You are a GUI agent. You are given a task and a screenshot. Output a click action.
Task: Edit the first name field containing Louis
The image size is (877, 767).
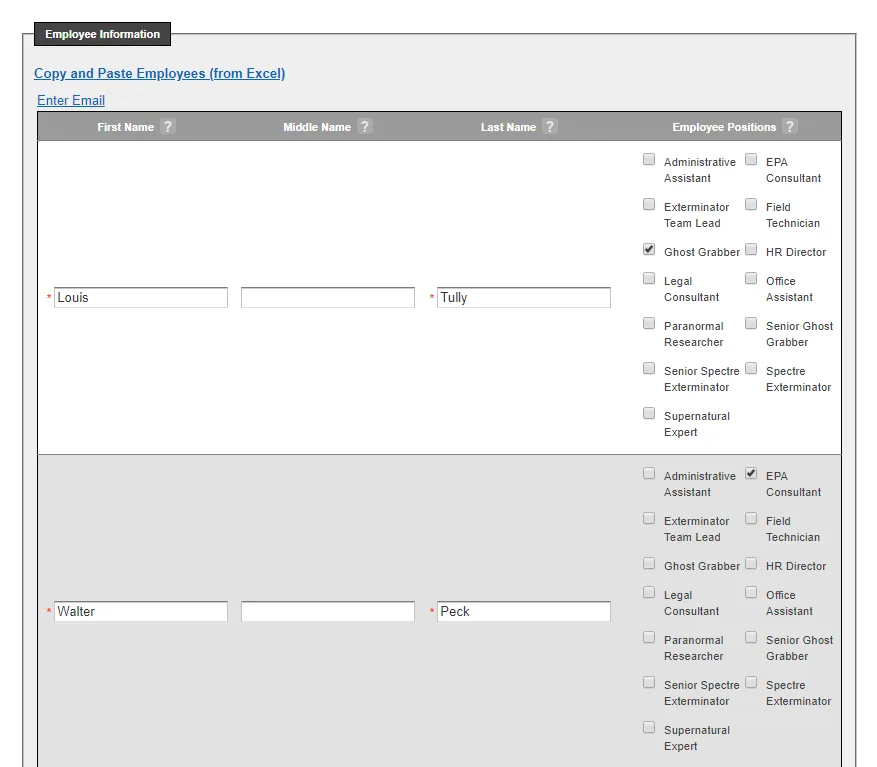tap(141, 298)
